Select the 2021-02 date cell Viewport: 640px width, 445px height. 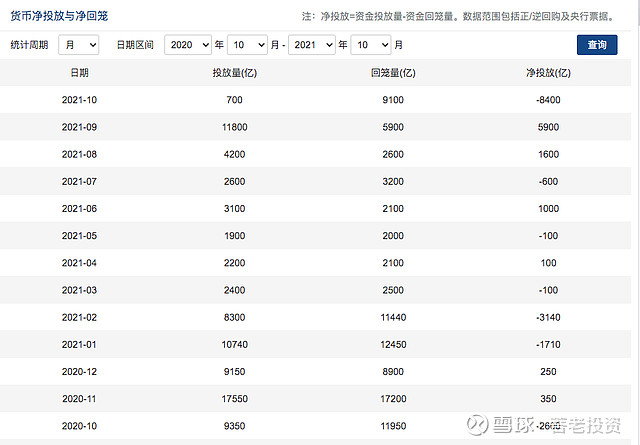pyautogui.click(x=79, y=317)
